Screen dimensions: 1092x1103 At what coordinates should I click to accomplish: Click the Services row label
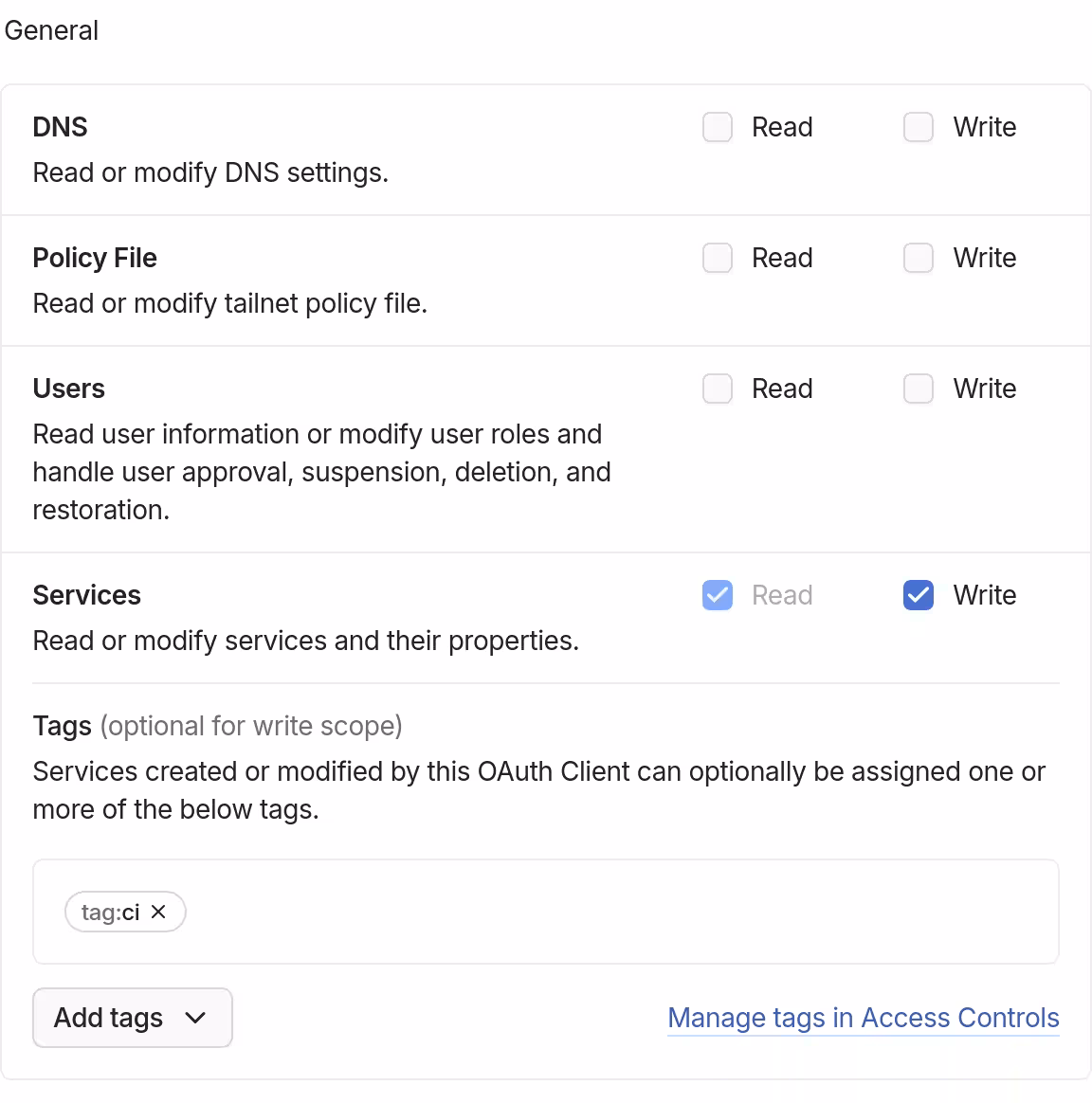point(86,595)
